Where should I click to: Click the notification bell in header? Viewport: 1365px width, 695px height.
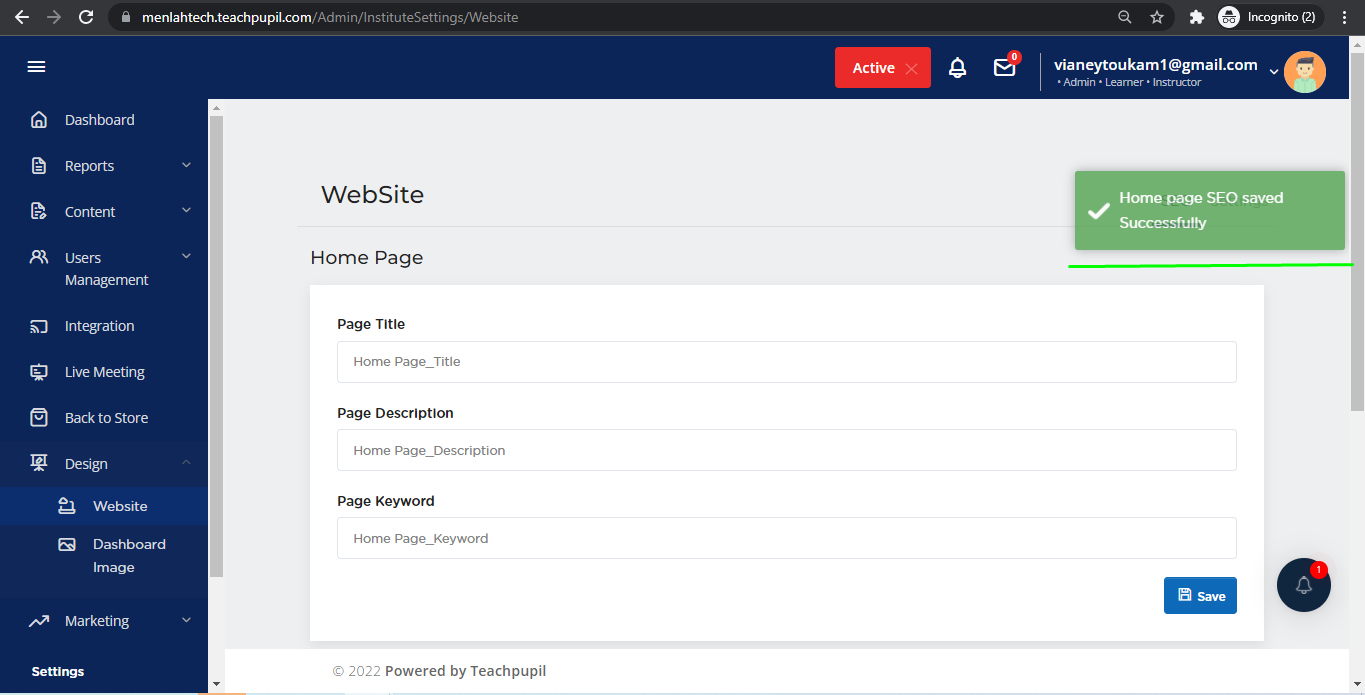point(957,68)
